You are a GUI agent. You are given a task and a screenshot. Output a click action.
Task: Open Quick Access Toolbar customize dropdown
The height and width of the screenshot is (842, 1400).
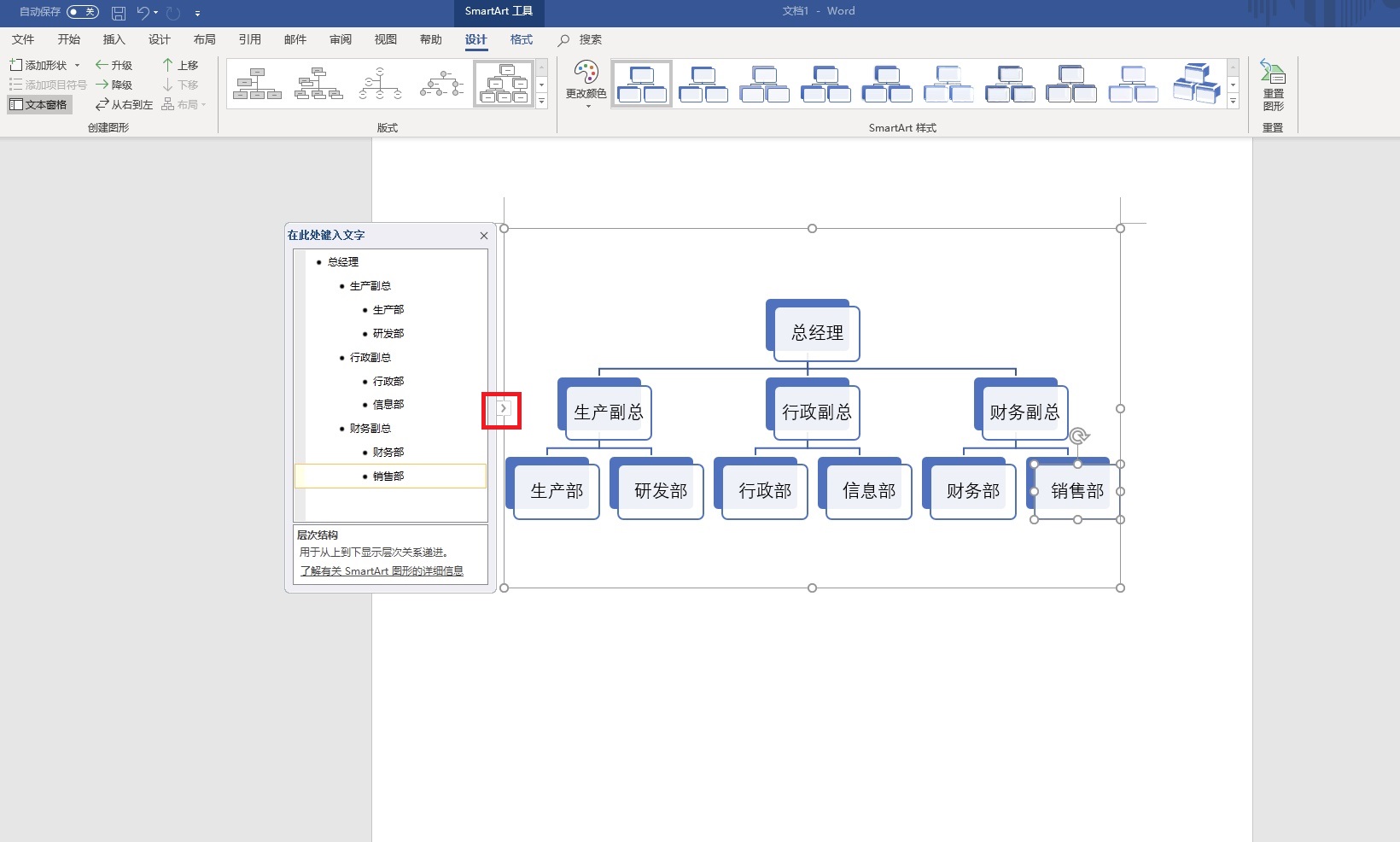pos(197,14)
